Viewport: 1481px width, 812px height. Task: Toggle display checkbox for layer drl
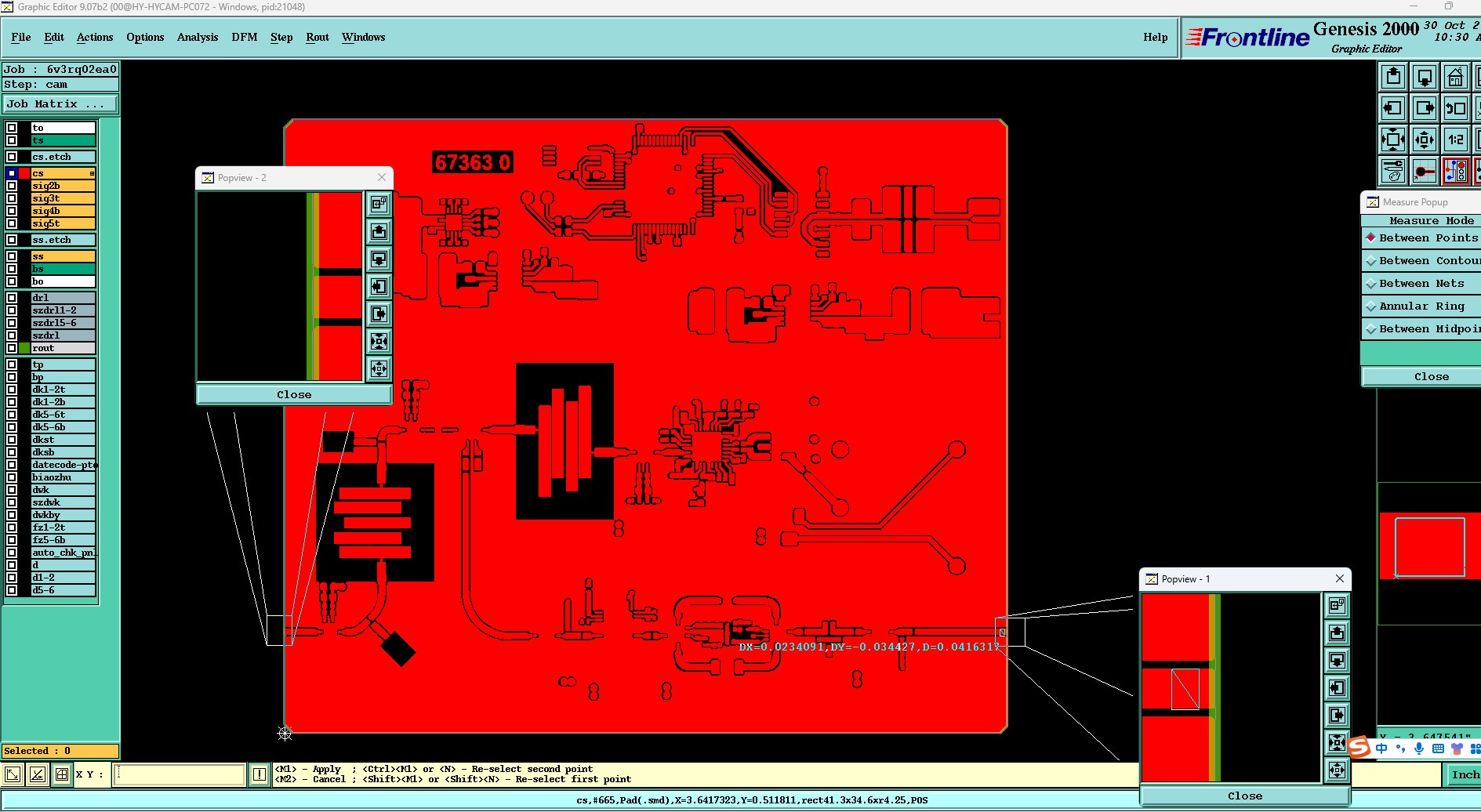12,298
